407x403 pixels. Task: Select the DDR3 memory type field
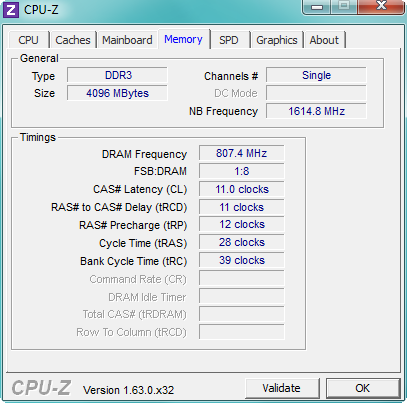tap(117, 75)
